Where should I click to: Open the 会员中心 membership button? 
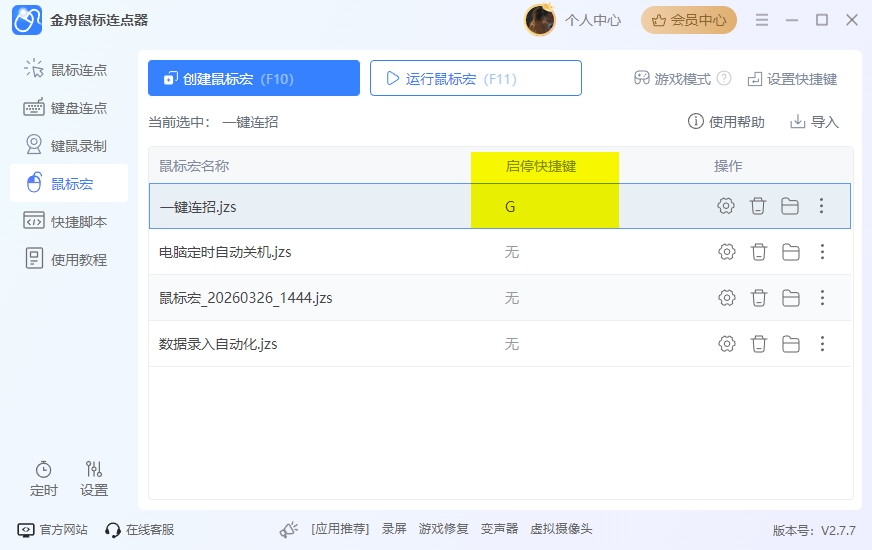688,21
